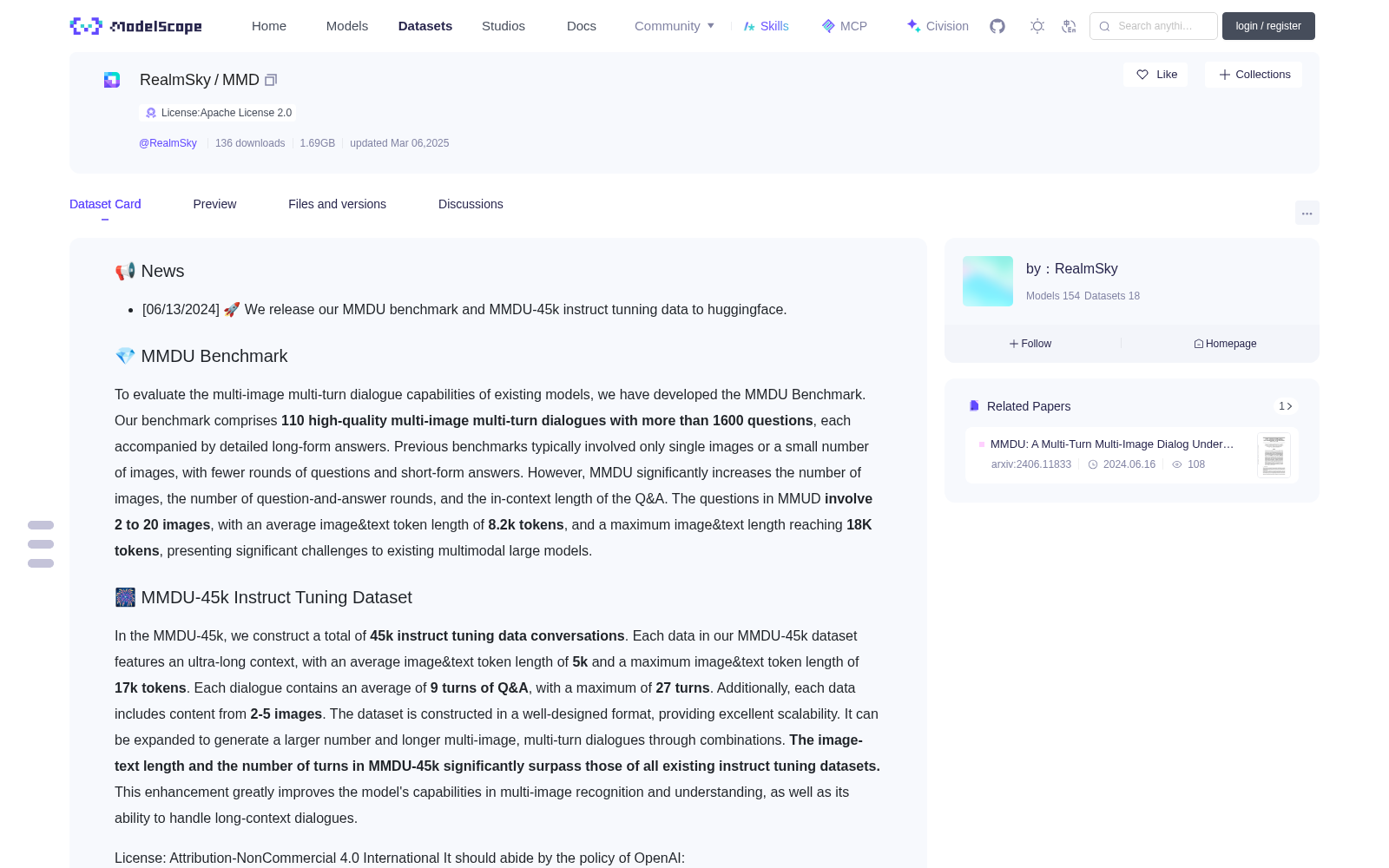Viewport: 1389px width, 868px height.
Task: Click the RealmSky gradient avatar thumbnail
Action: pos(988,281)
